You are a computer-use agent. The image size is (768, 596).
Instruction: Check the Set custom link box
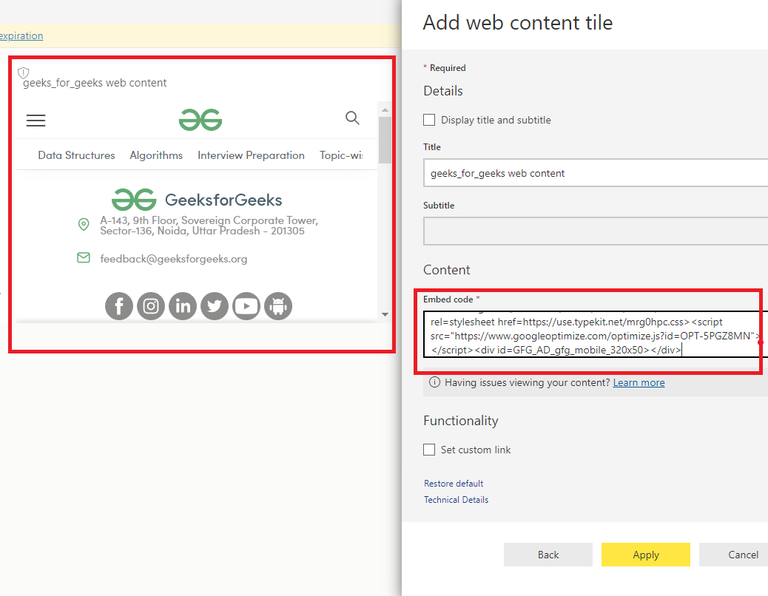(429, 450)
